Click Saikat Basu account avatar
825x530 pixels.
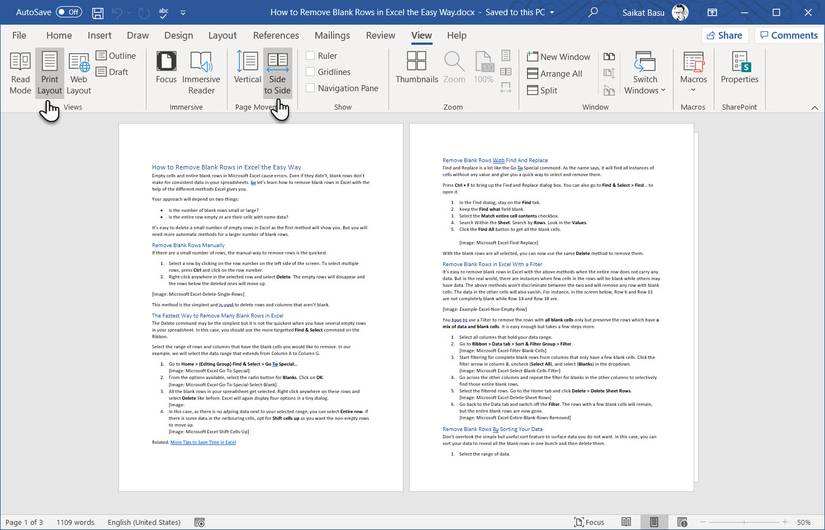tap(680, 12)
